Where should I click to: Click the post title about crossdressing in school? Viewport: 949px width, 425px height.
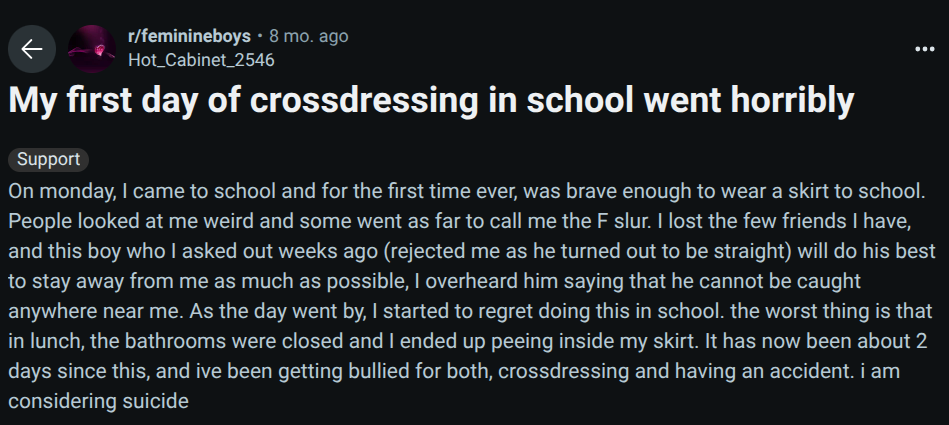click(x=432, y=101)
